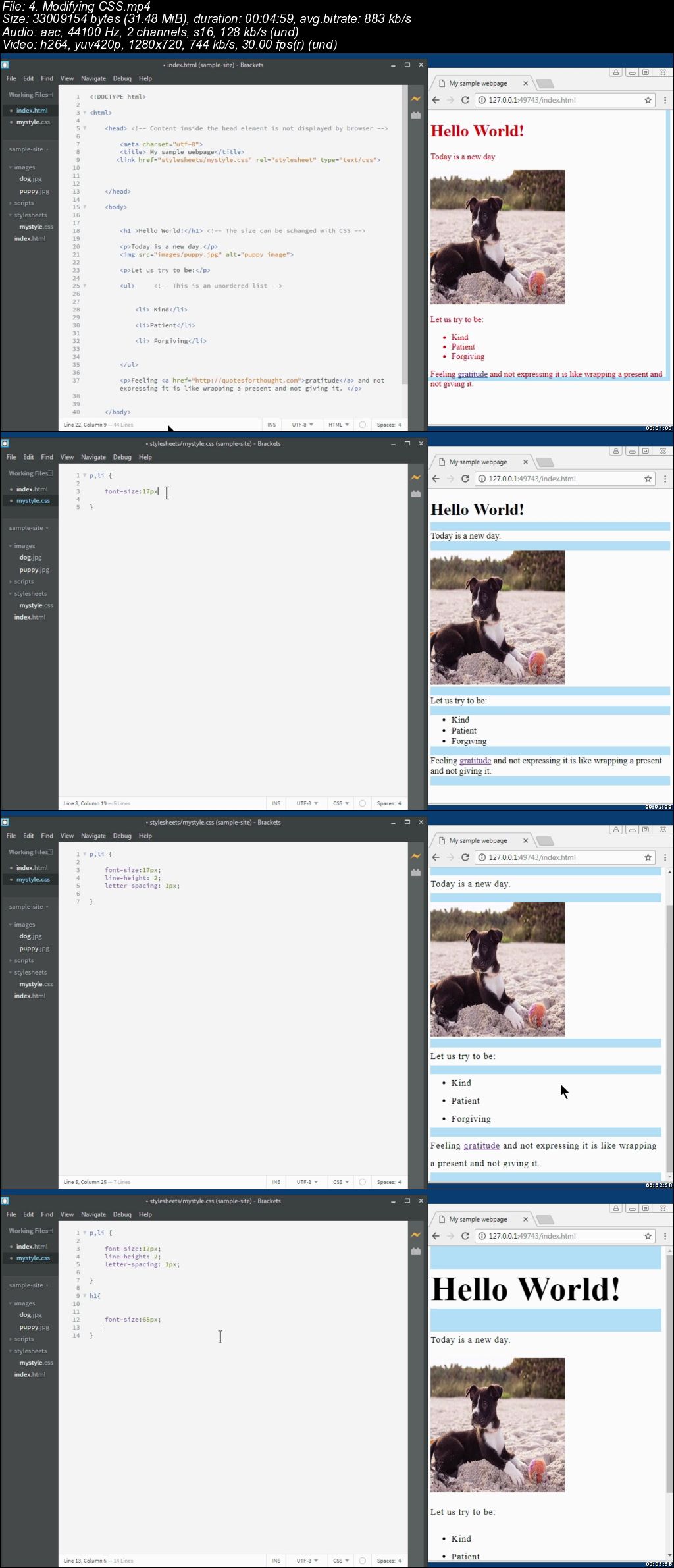Close My sample webpage tab in red Hello World browser
Screen dimensions: 674x1568
pos(525,83)
